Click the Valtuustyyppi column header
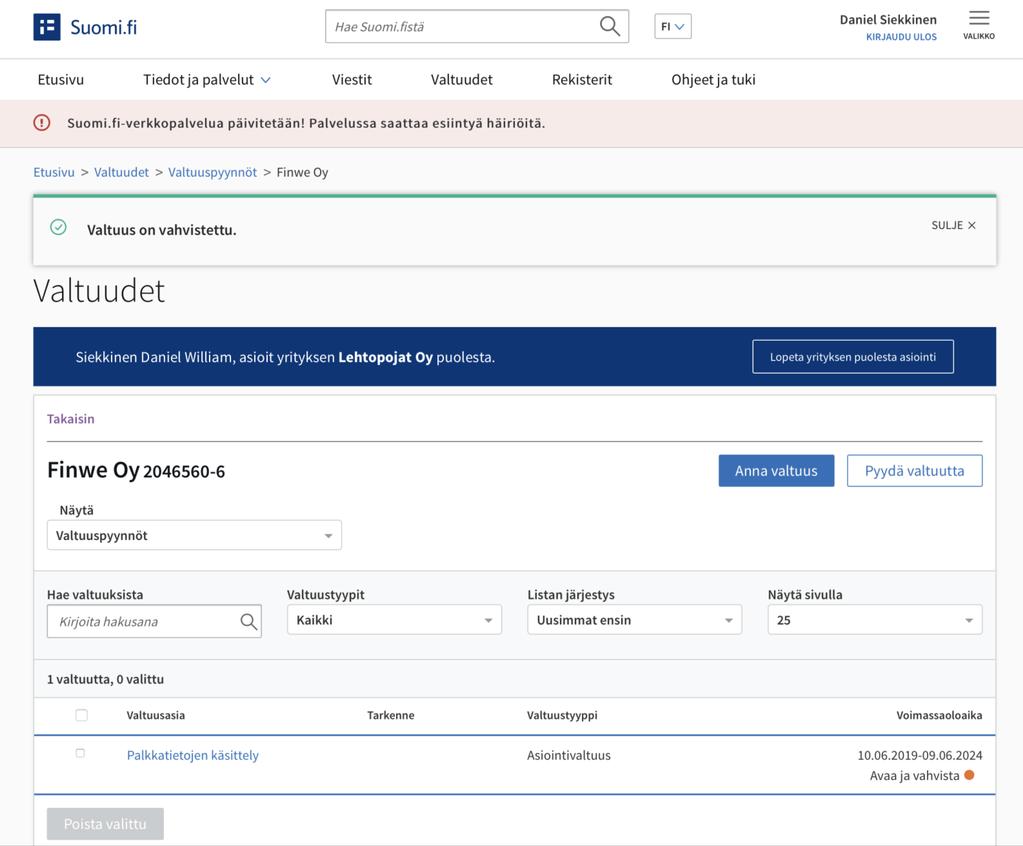The width and height of the screenshot is (1023, 846). pos(562,716)
